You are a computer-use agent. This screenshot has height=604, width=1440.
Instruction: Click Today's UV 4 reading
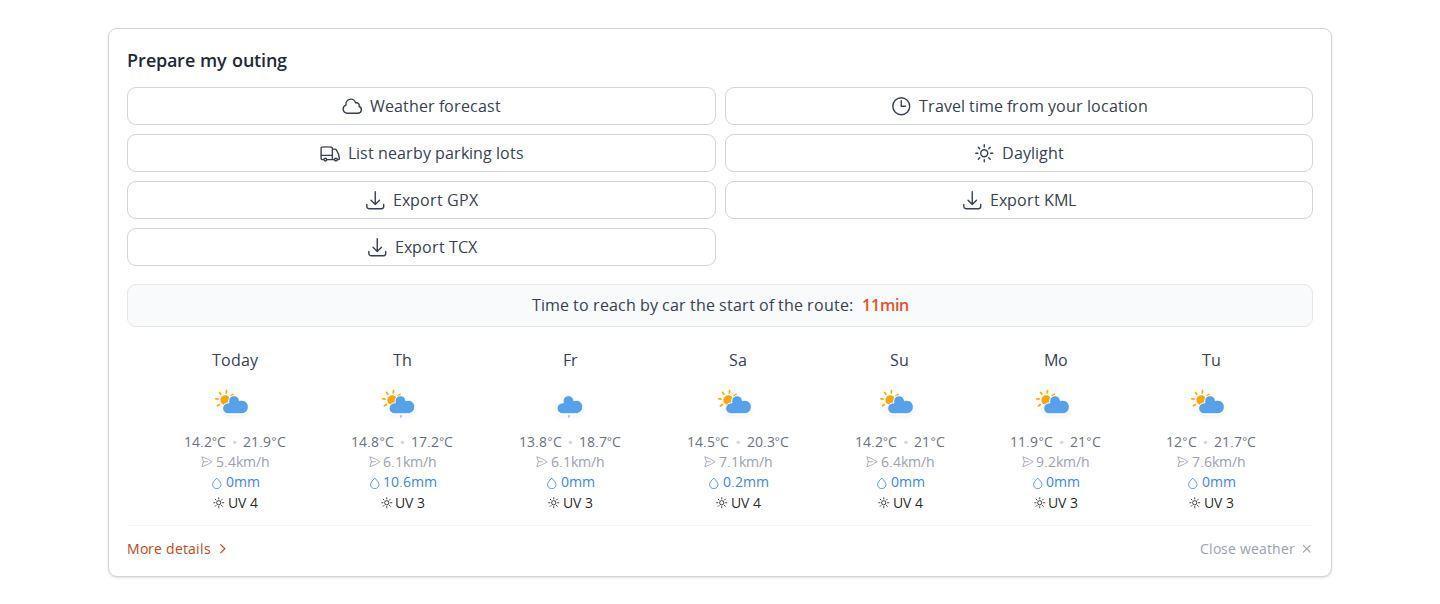tap(243, 503)
